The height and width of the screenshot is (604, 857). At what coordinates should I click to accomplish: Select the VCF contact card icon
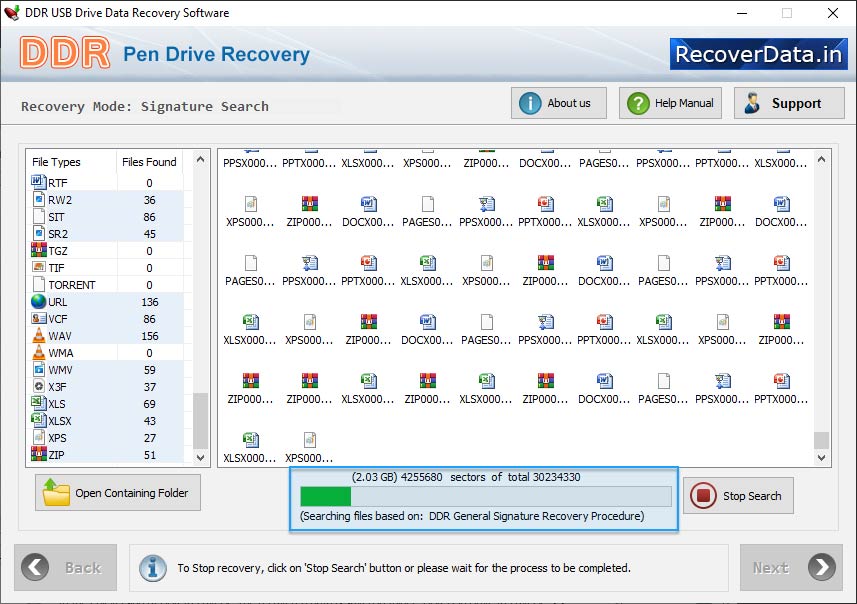tap(38, 319)
